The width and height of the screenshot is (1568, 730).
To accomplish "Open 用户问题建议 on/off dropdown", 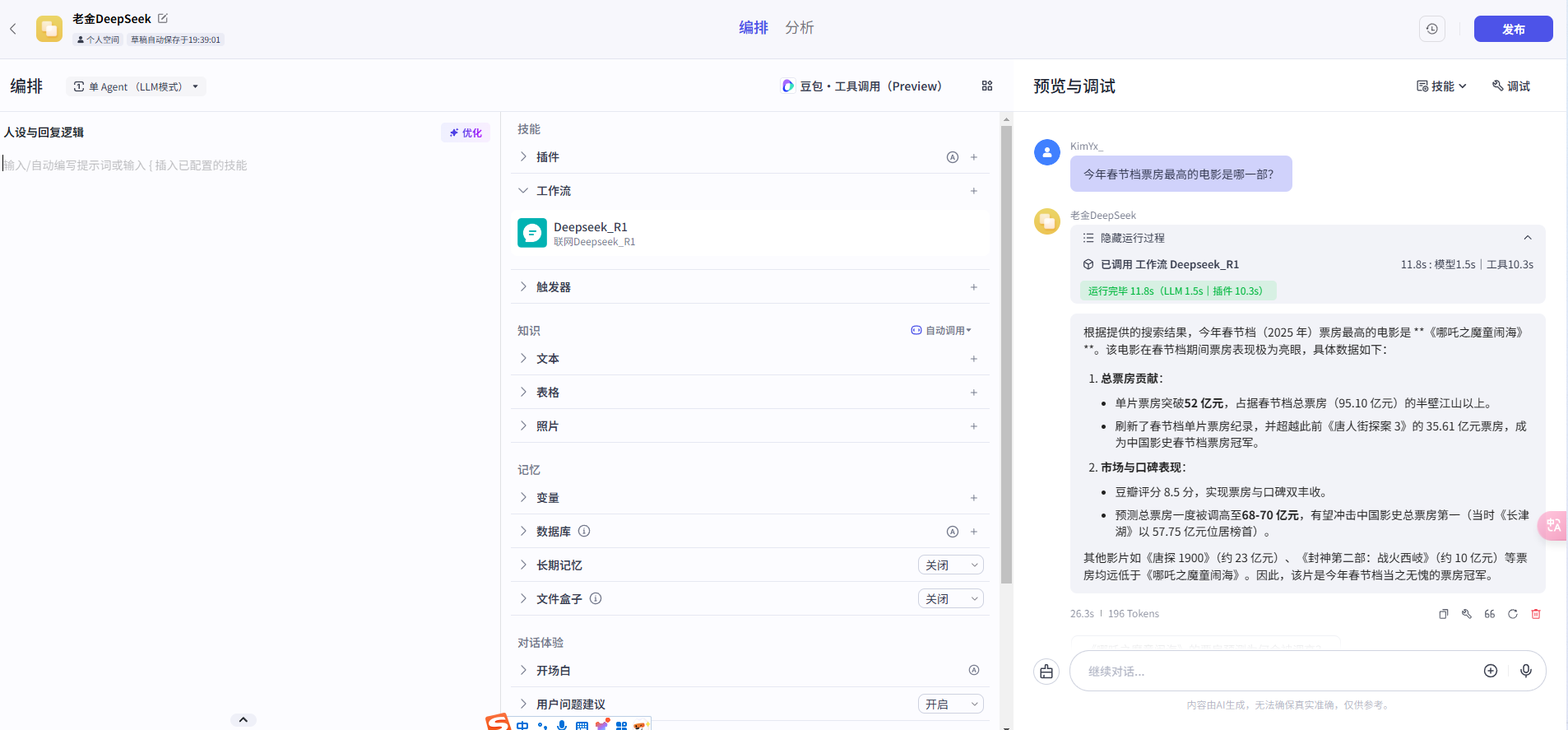I will [x=951, y=704].
